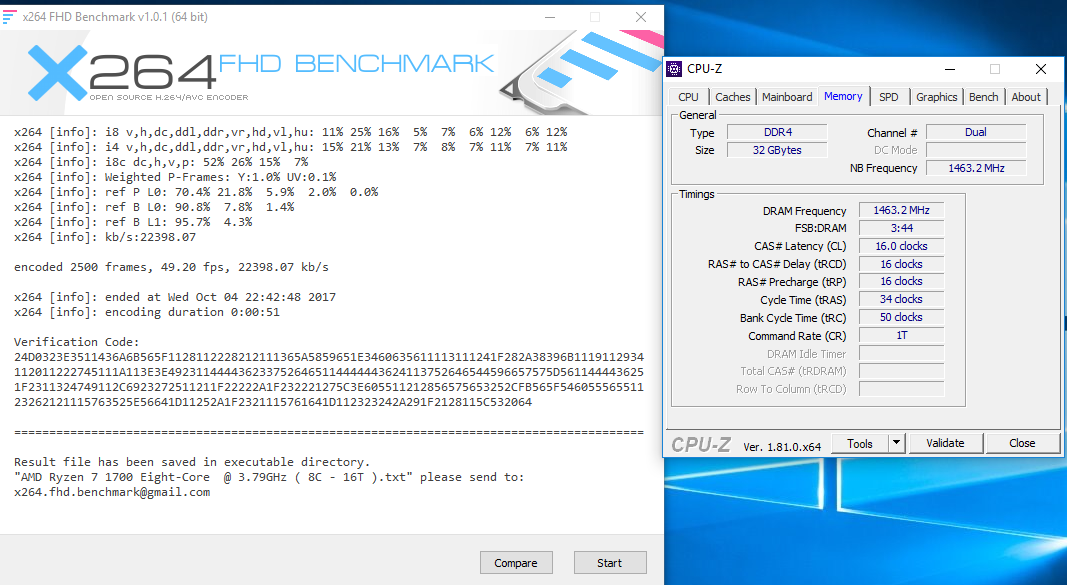Click the Cycle Time value 34 clocks
1067x585 pixels.
(x=902, y=299)
